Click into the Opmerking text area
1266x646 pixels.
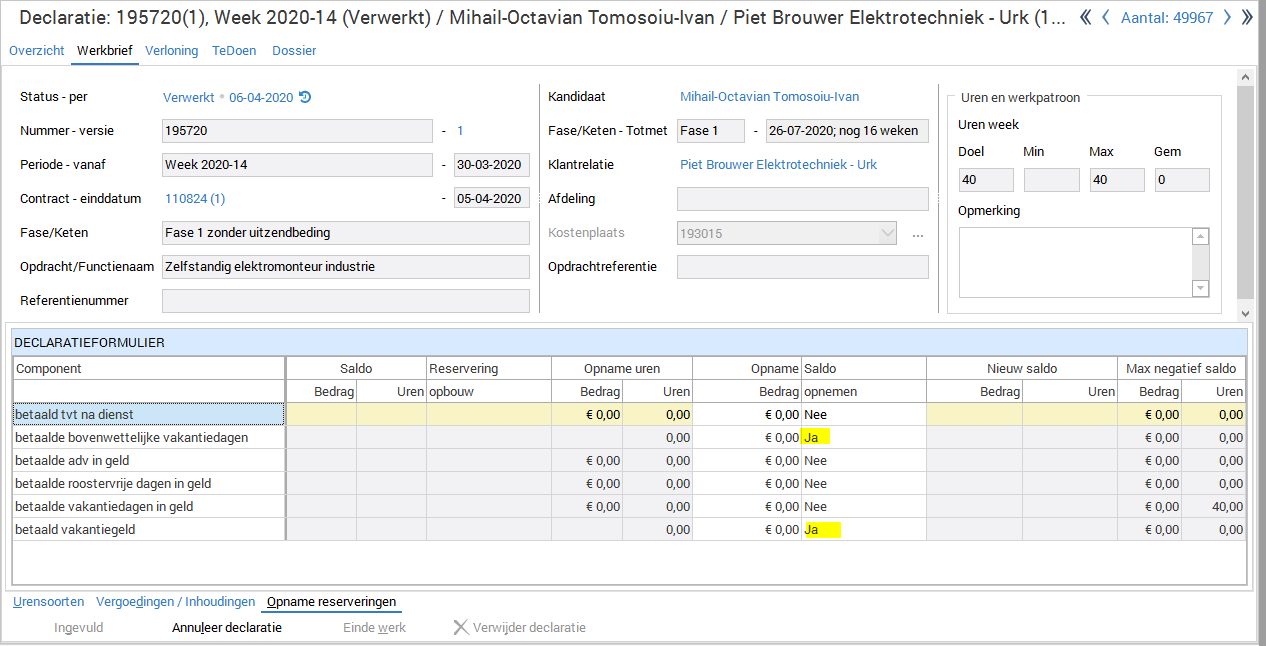point(1075,262)
